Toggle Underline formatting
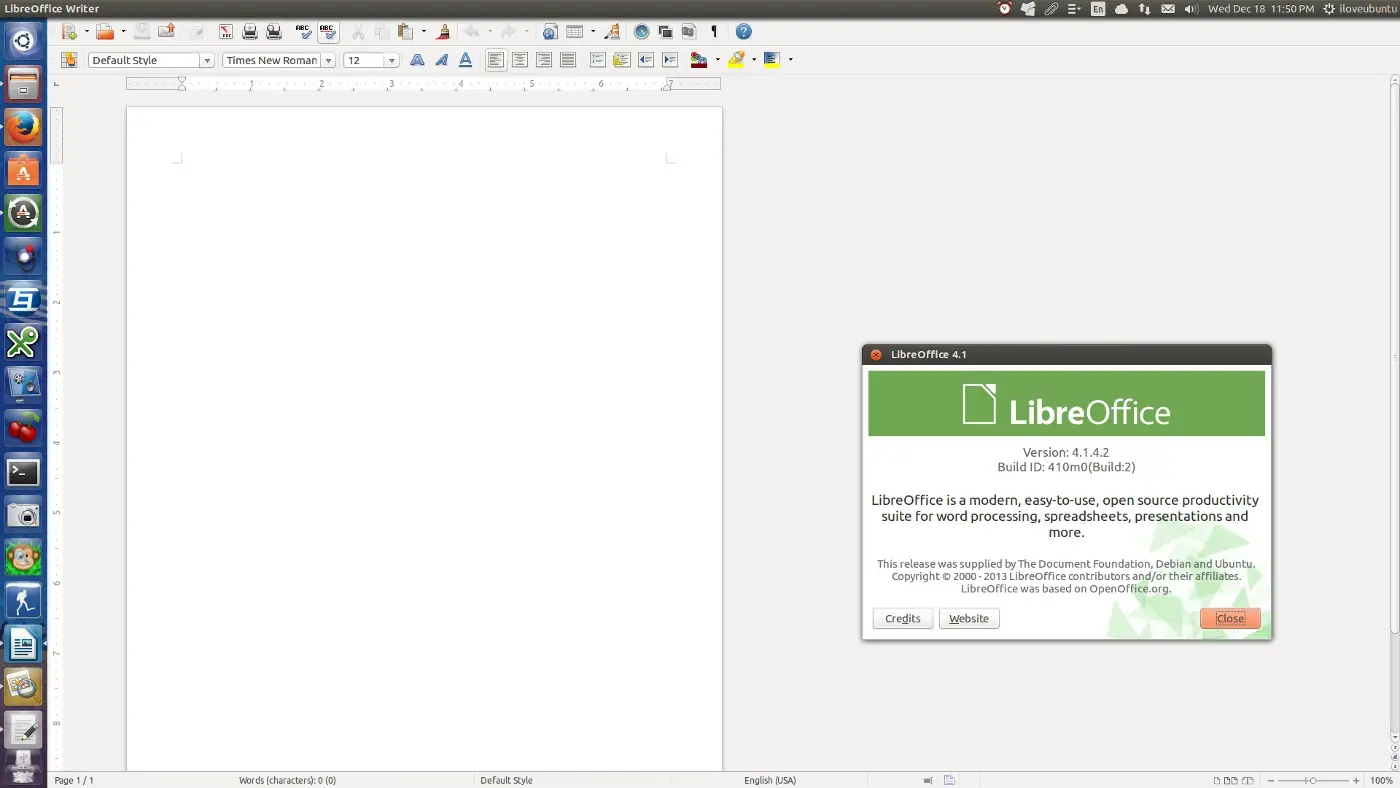Image resolution: width=1400 pixels, height=788 pixels. (x=466, y=60)
